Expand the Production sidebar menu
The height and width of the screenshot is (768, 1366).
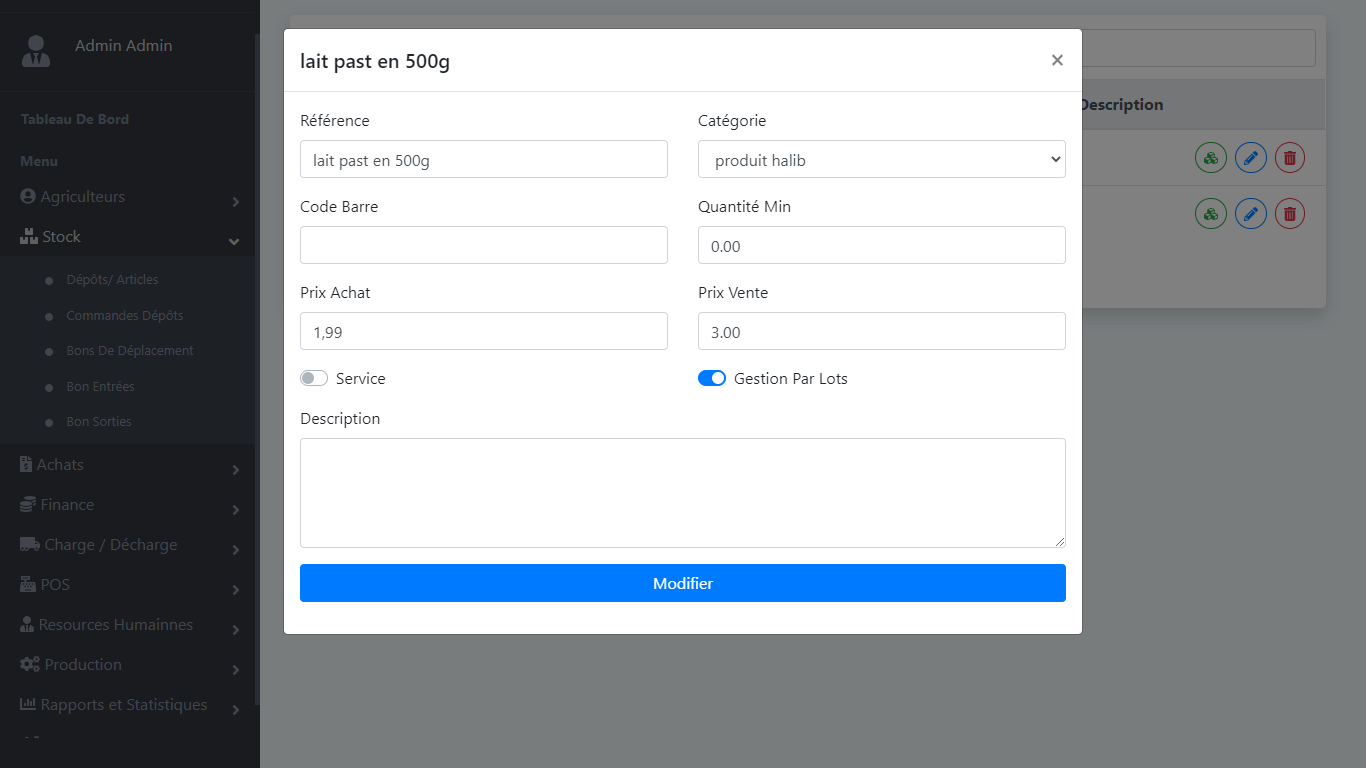point(130,665)
